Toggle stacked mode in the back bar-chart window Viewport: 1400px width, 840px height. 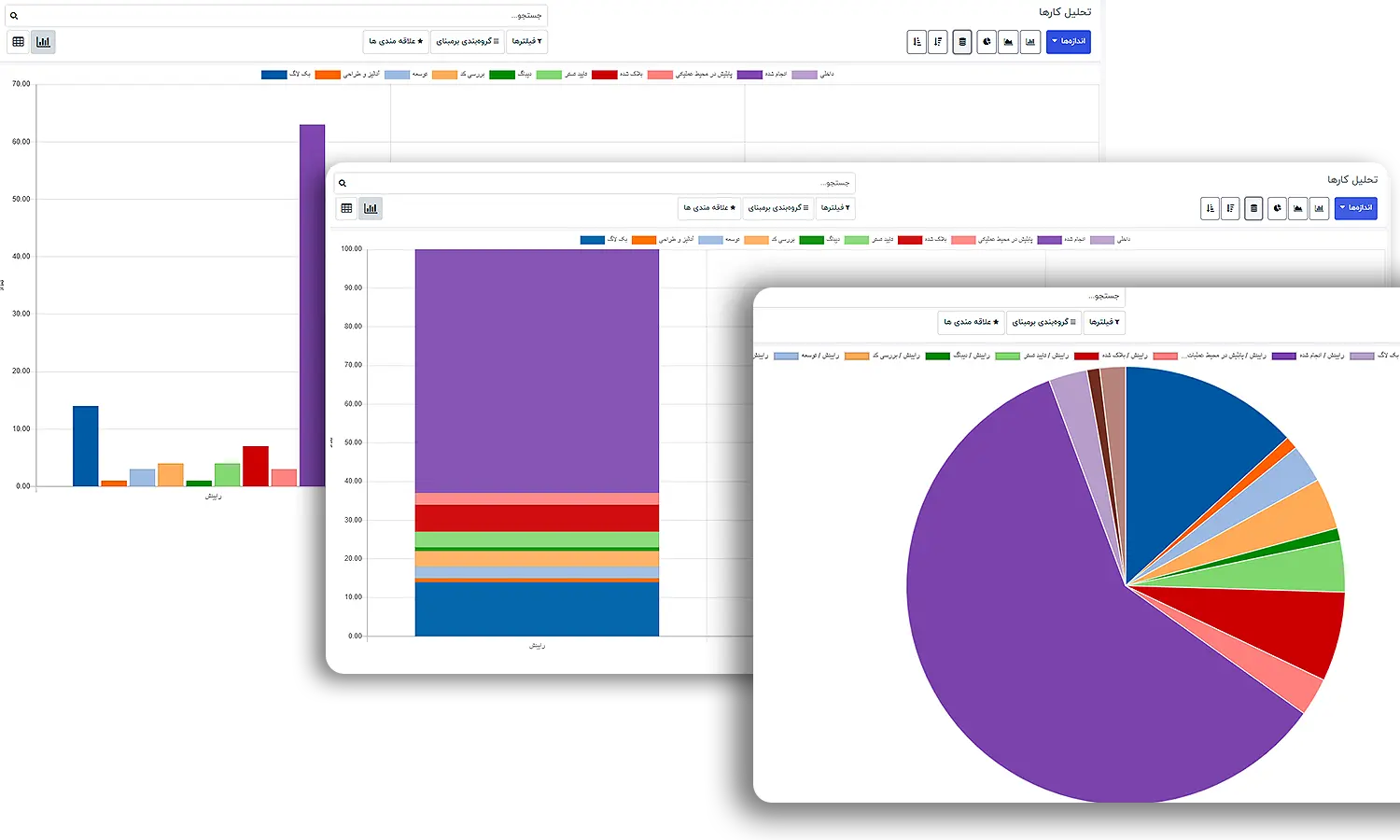(962, 42)
